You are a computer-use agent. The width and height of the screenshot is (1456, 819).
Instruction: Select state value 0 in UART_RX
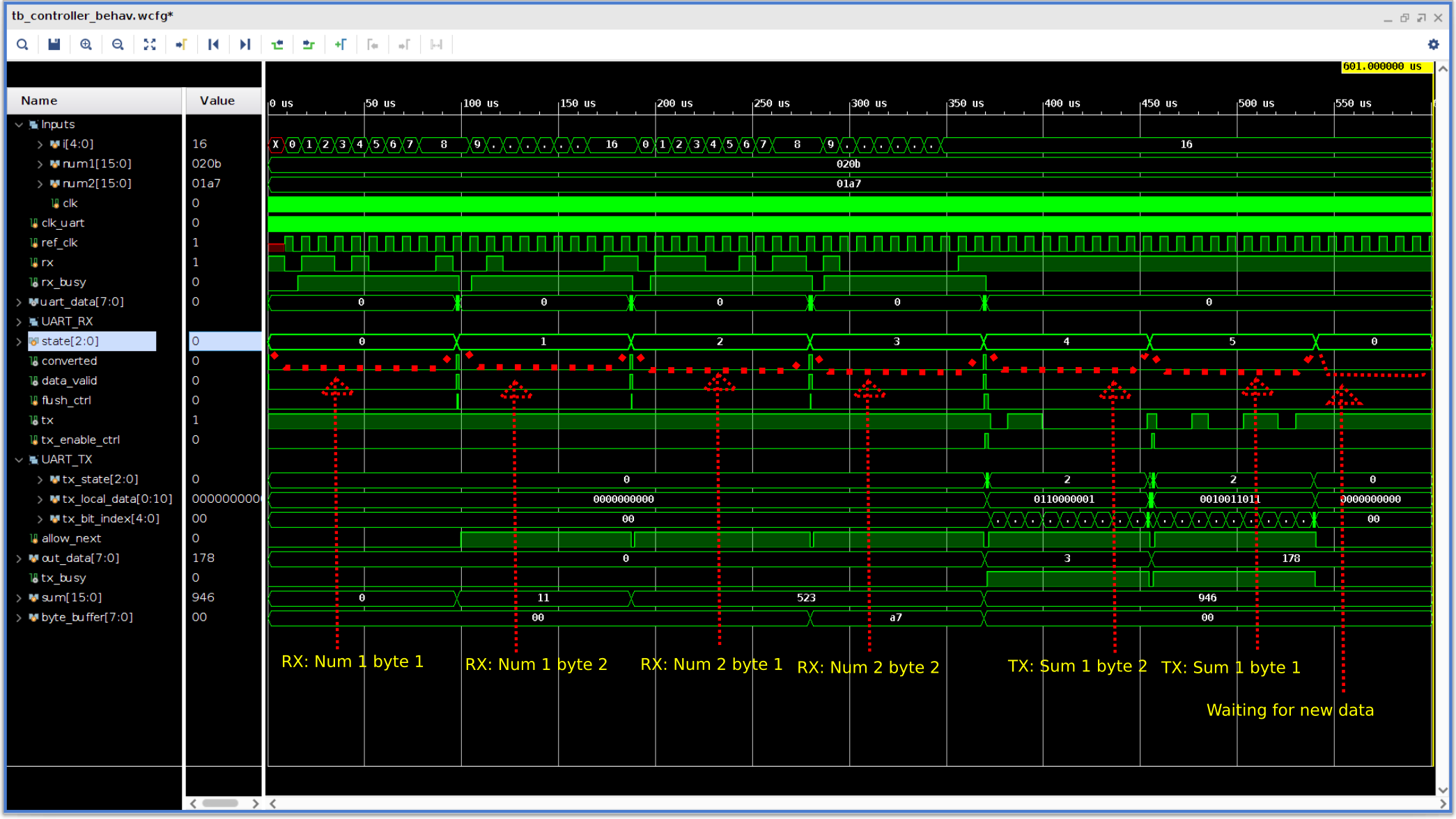coord(362,341)
